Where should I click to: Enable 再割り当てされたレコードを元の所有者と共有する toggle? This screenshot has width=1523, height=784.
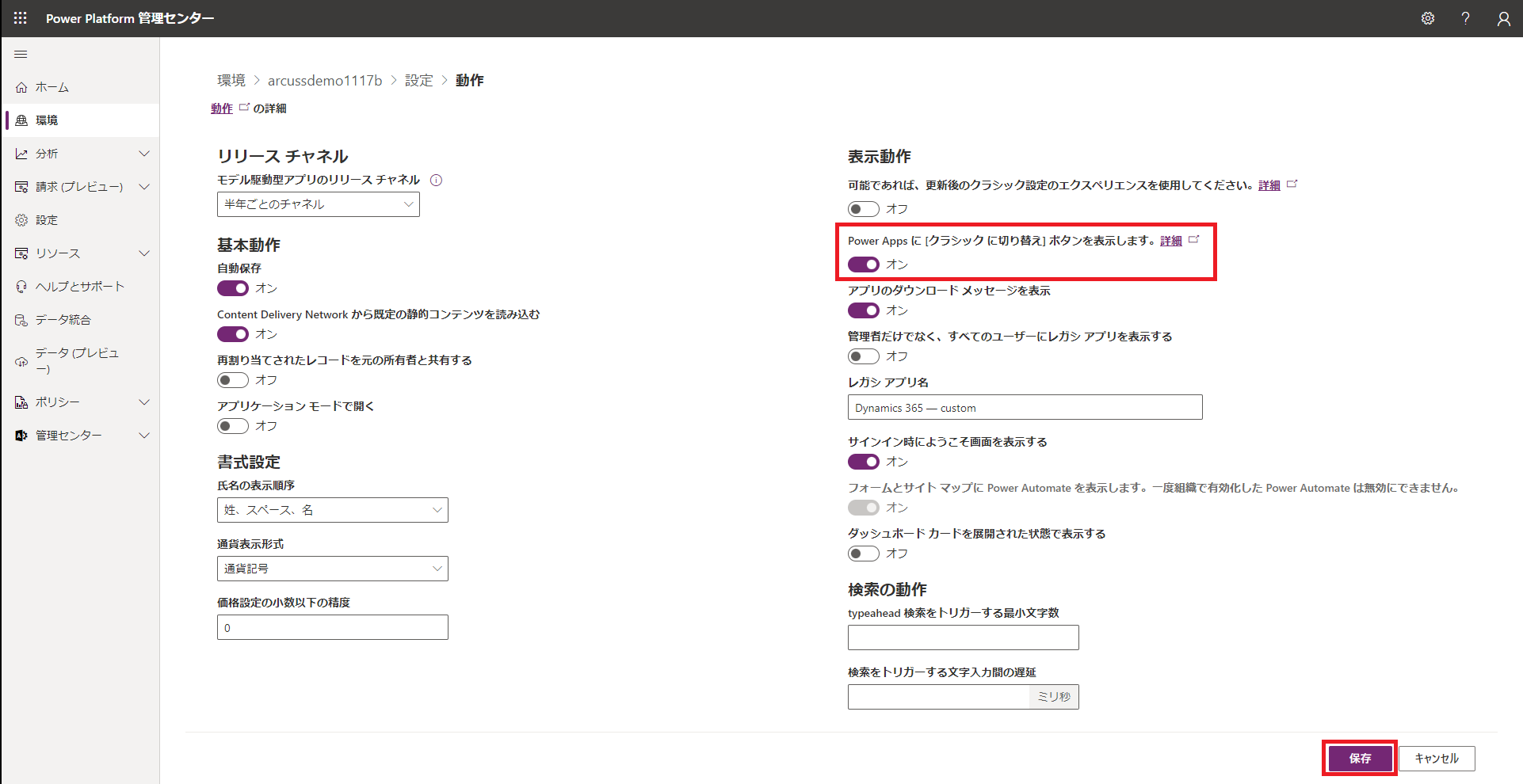pyautogui.click(x=233, y=380)
